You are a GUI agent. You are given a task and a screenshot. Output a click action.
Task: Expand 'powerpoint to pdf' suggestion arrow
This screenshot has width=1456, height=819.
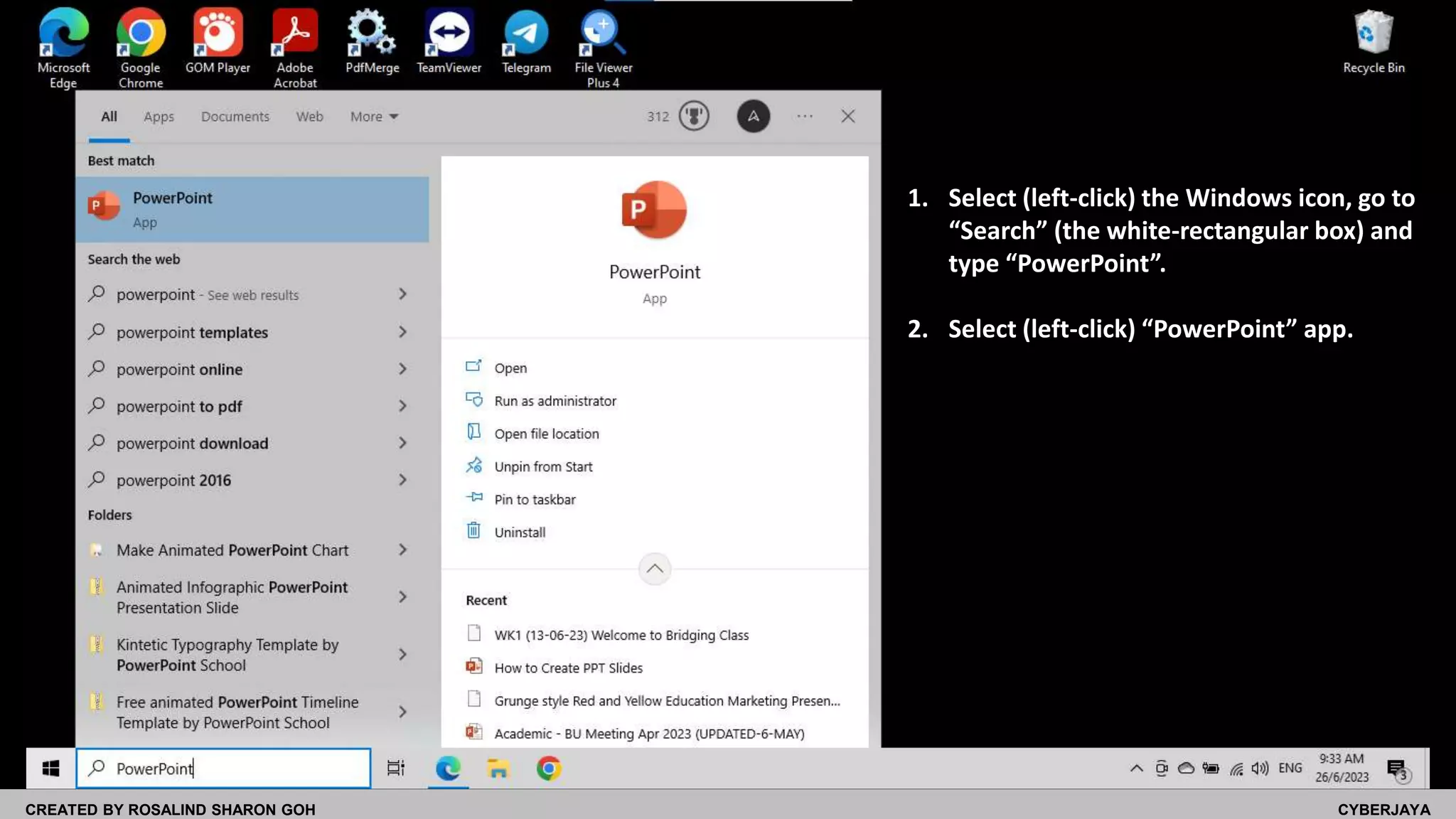(403, 406)
